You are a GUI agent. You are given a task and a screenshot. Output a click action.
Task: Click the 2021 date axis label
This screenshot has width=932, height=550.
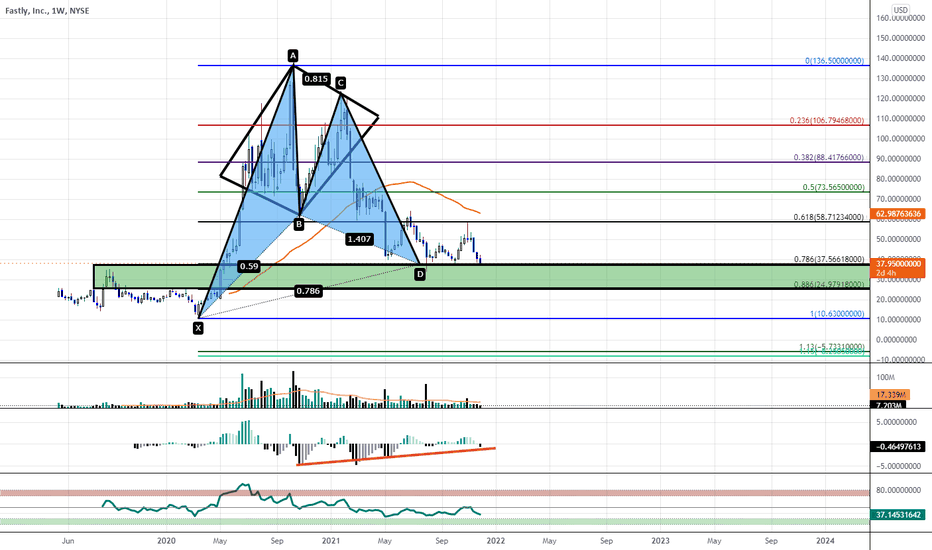pos(331,540)
